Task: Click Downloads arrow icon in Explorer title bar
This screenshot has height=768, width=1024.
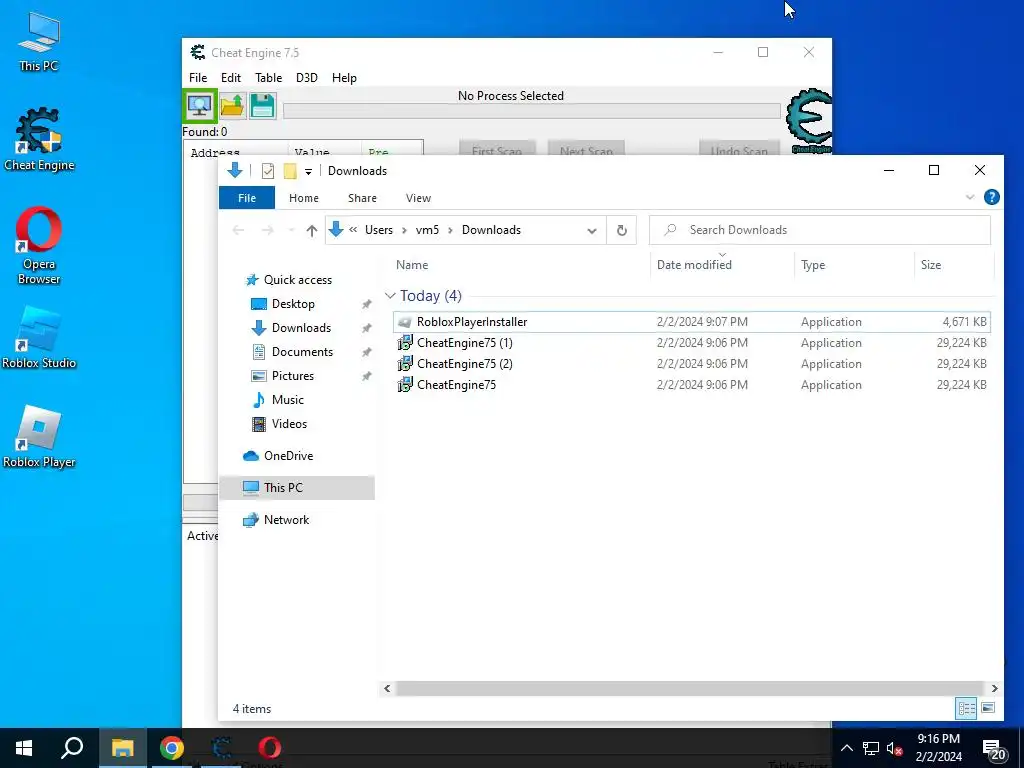Action: 235,170
